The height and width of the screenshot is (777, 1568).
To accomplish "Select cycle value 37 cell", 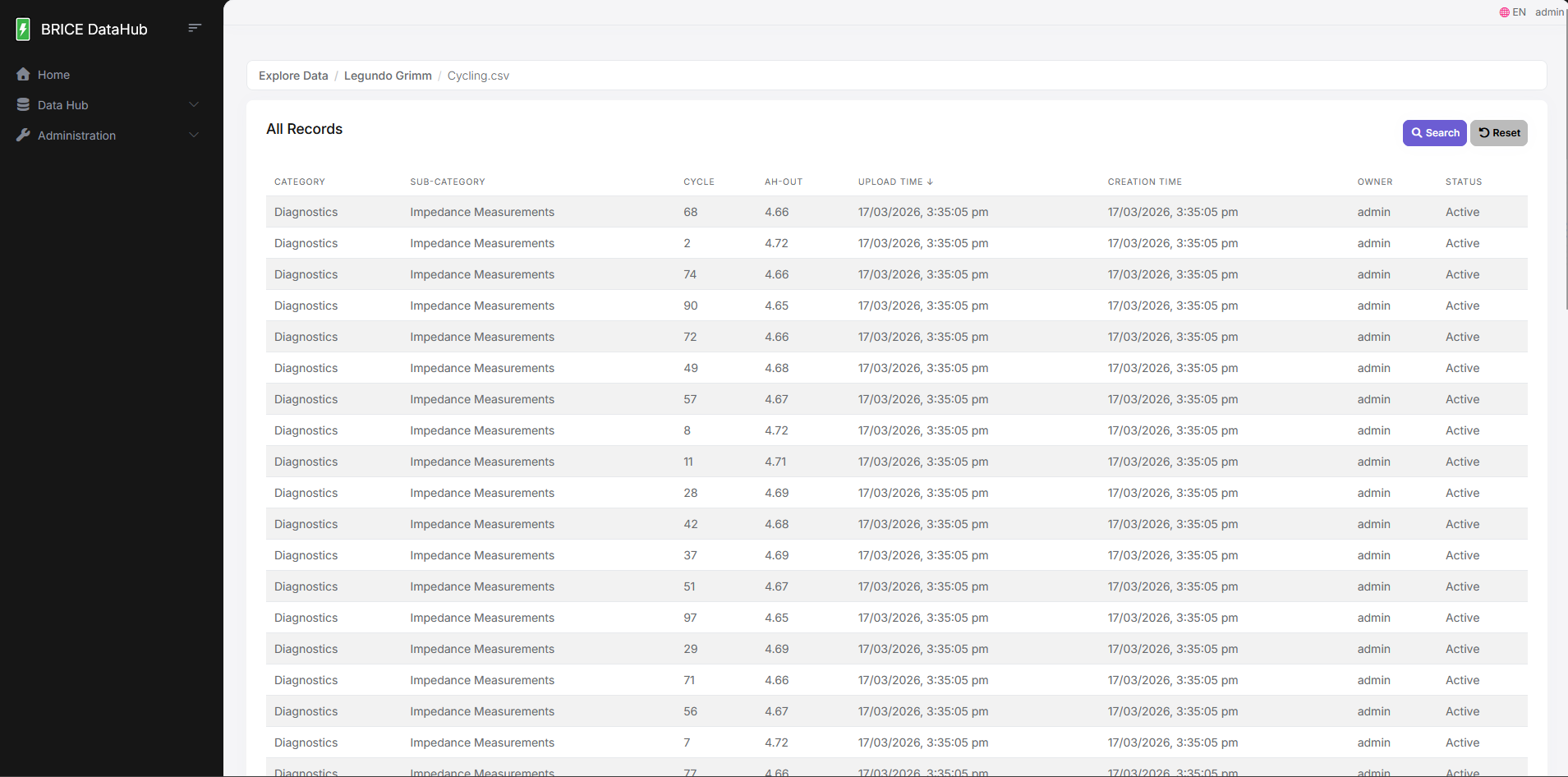I will [691, 555].
